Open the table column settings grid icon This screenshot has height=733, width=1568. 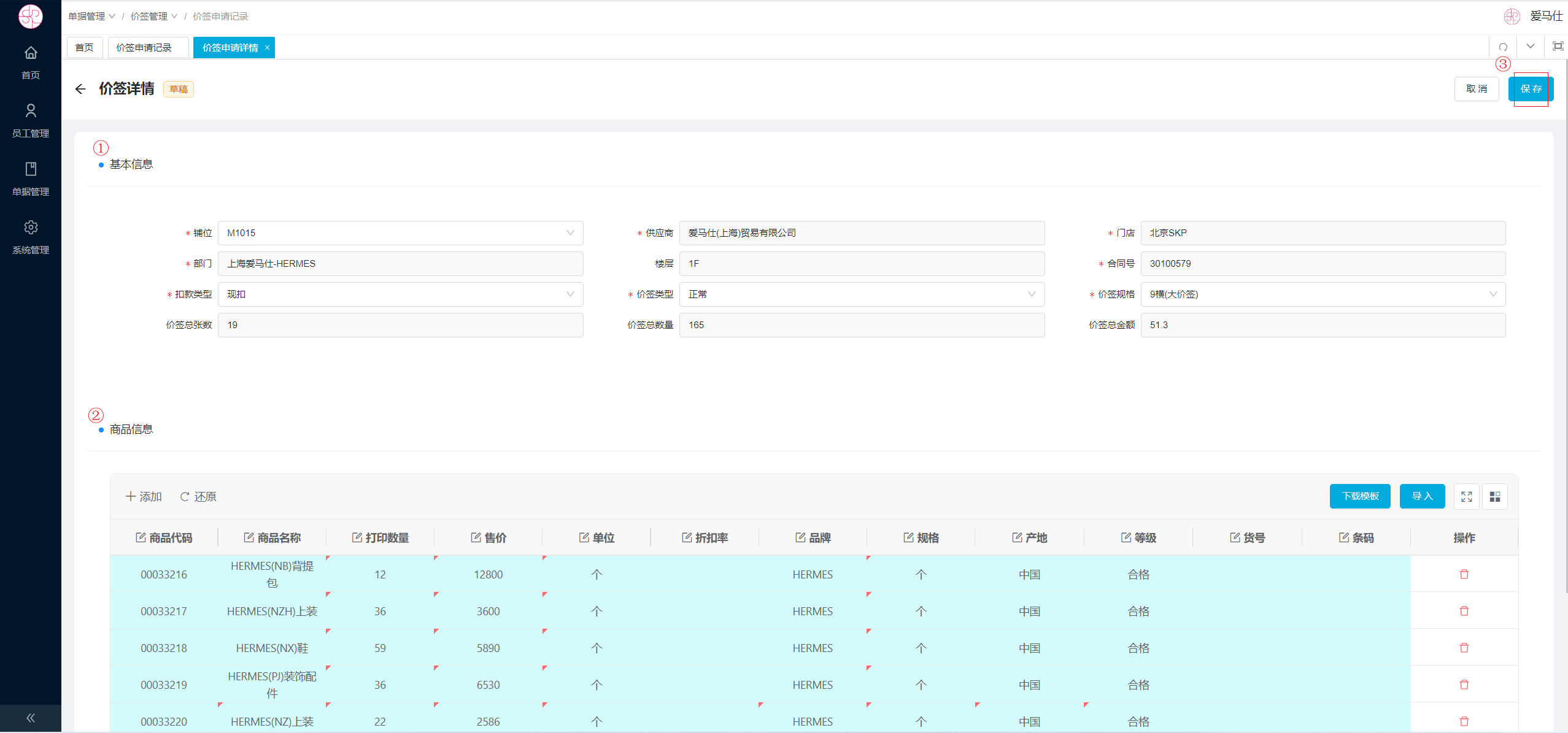(x=1495, y=496)
